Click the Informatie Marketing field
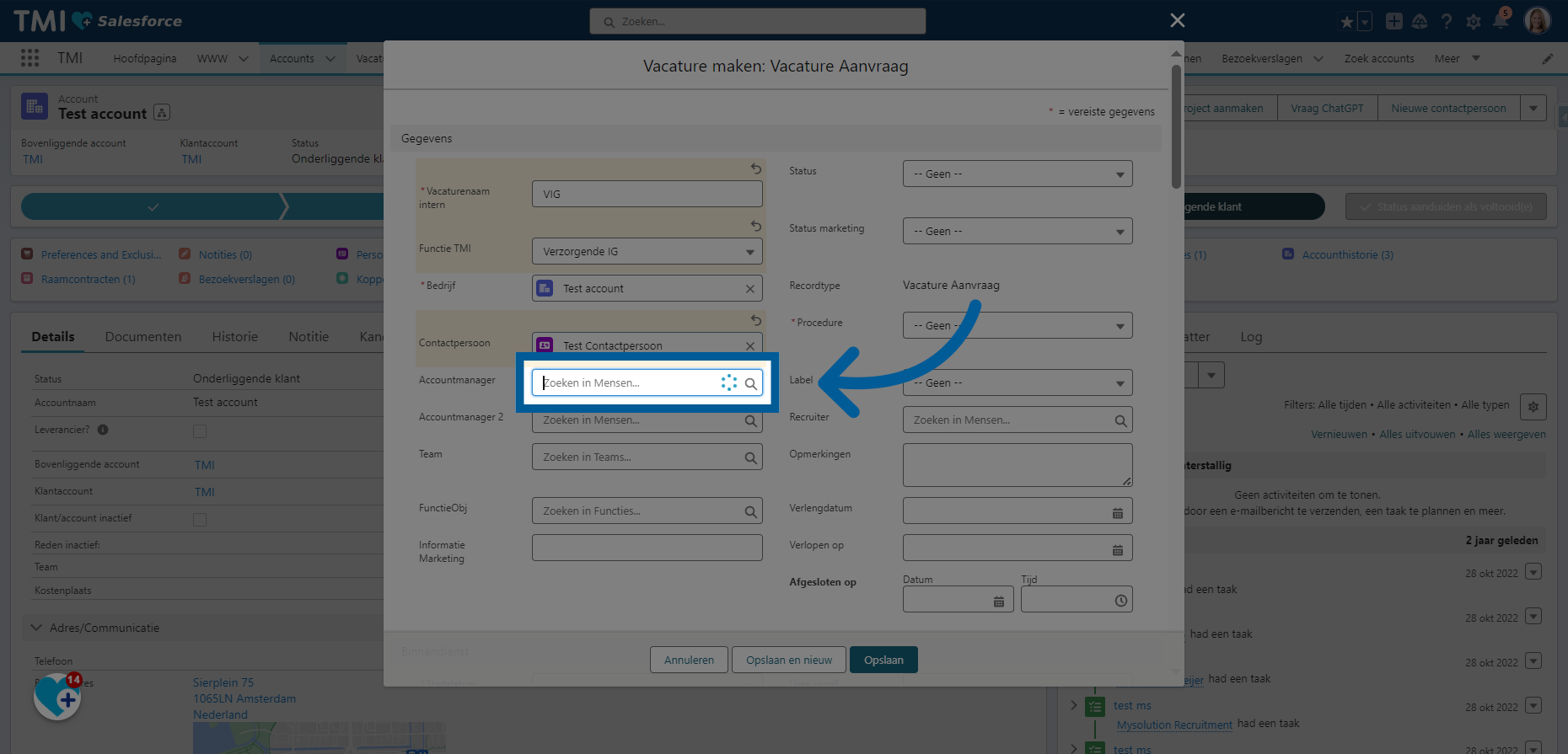This screenshot has height=754, width=1568. click(x=647, y=548)
